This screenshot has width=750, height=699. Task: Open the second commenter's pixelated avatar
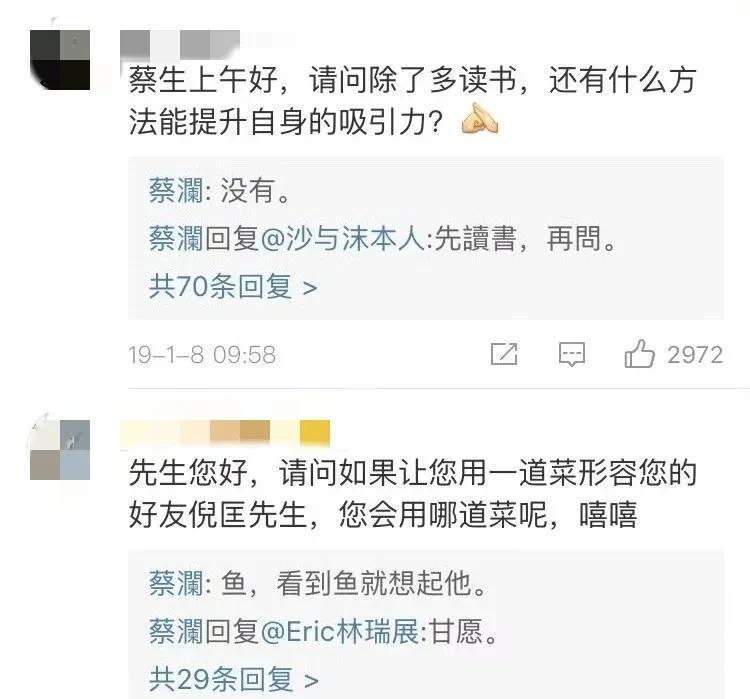click(60, 450)
